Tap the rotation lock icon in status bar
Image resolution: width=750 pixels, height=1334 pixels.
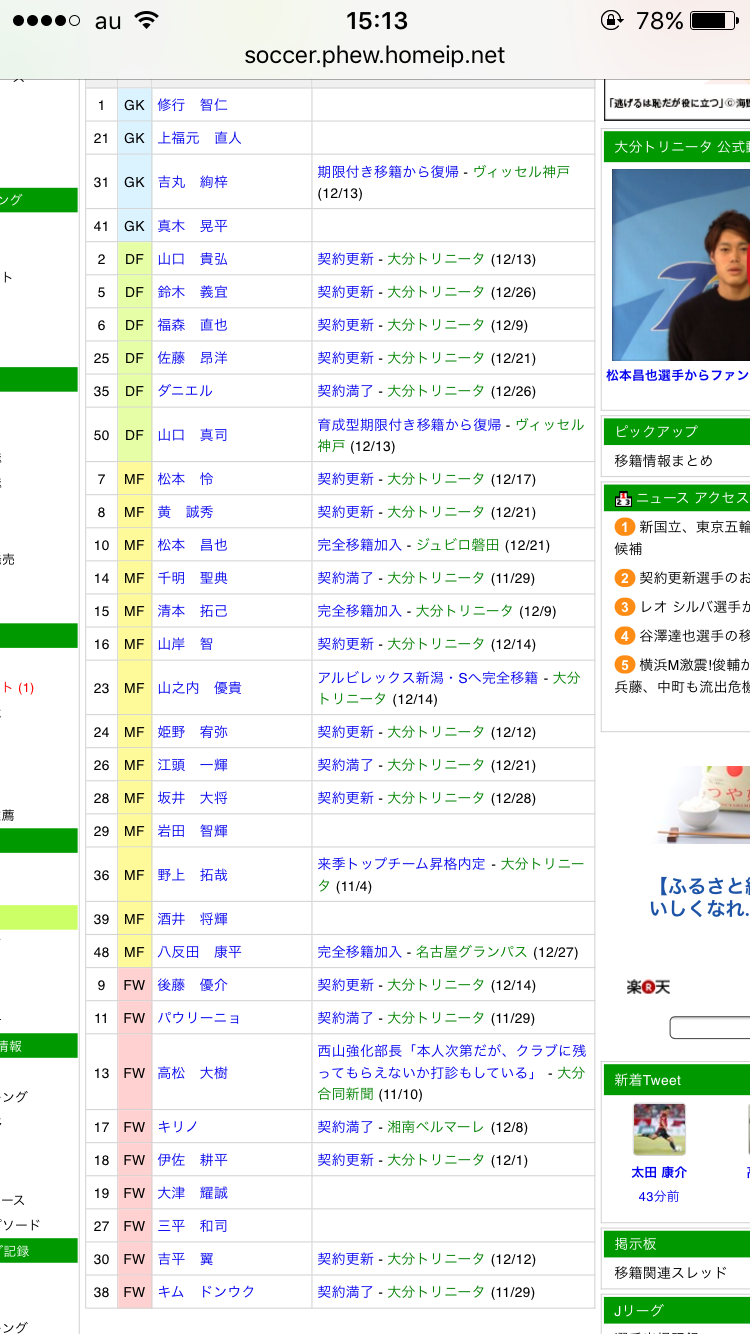coord(610,21)
